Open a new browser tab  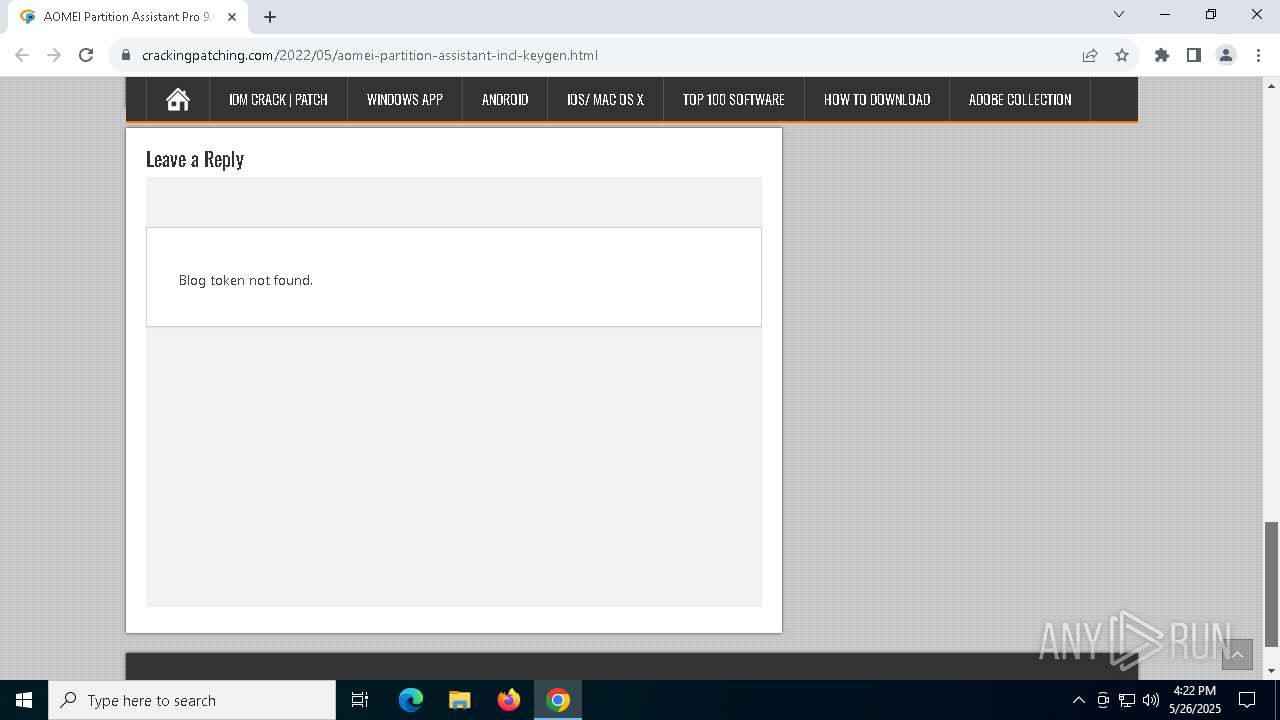[270, 17]
